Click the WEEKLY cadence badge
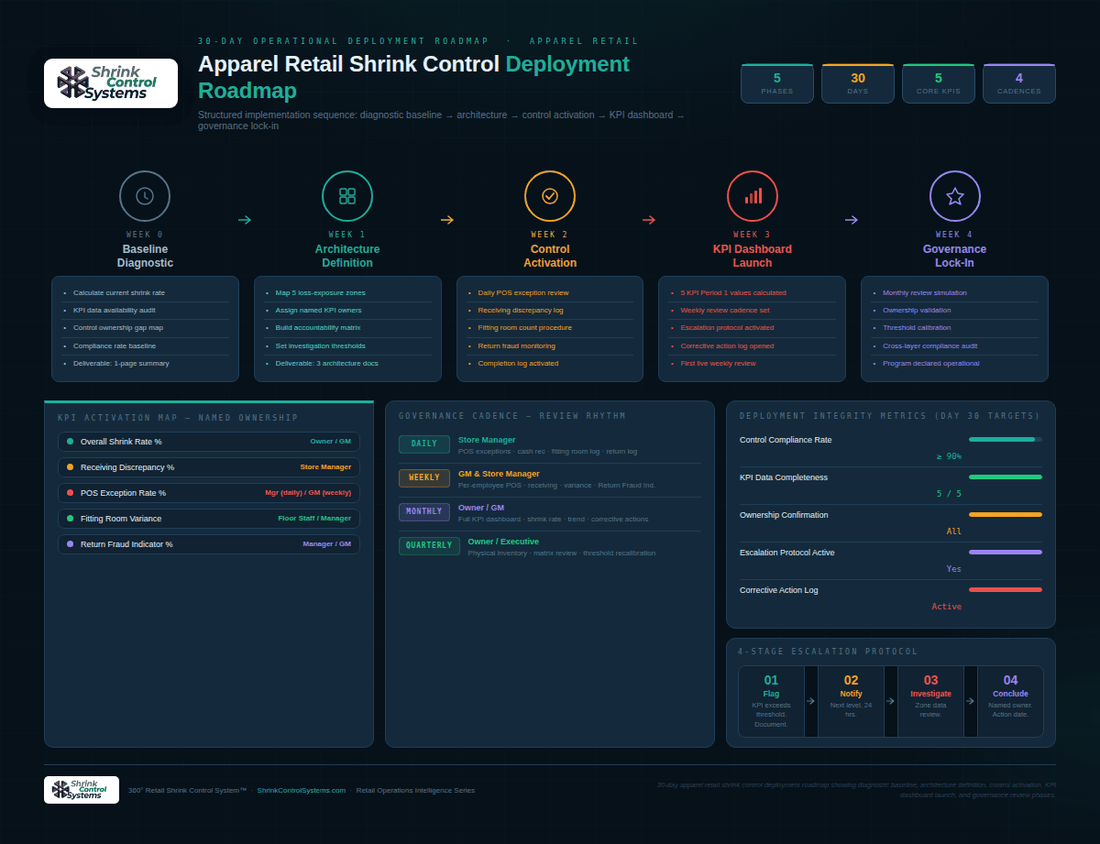The width and height of the screenshot is (1100, 844). pos(424,478)
